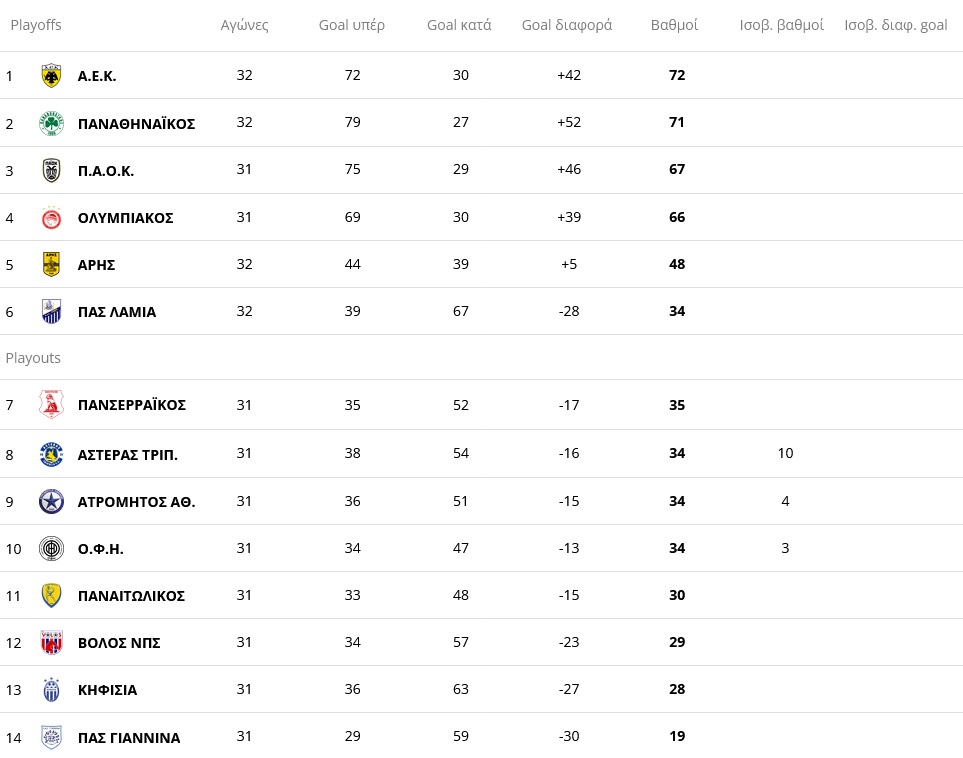
Task: Click the Βαθμοί column header
Action: 674,25
